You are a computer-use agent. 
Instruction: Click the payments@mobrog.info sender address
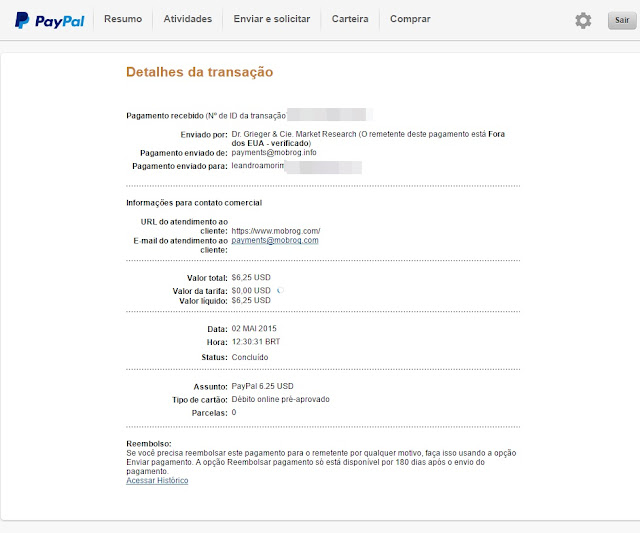[274, 153]
